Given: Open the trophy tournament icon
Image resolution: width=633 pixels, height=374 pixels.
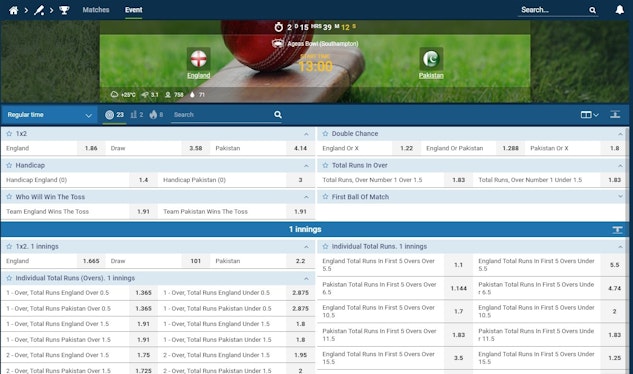Looking at the screenshot, I should [64, 10].
